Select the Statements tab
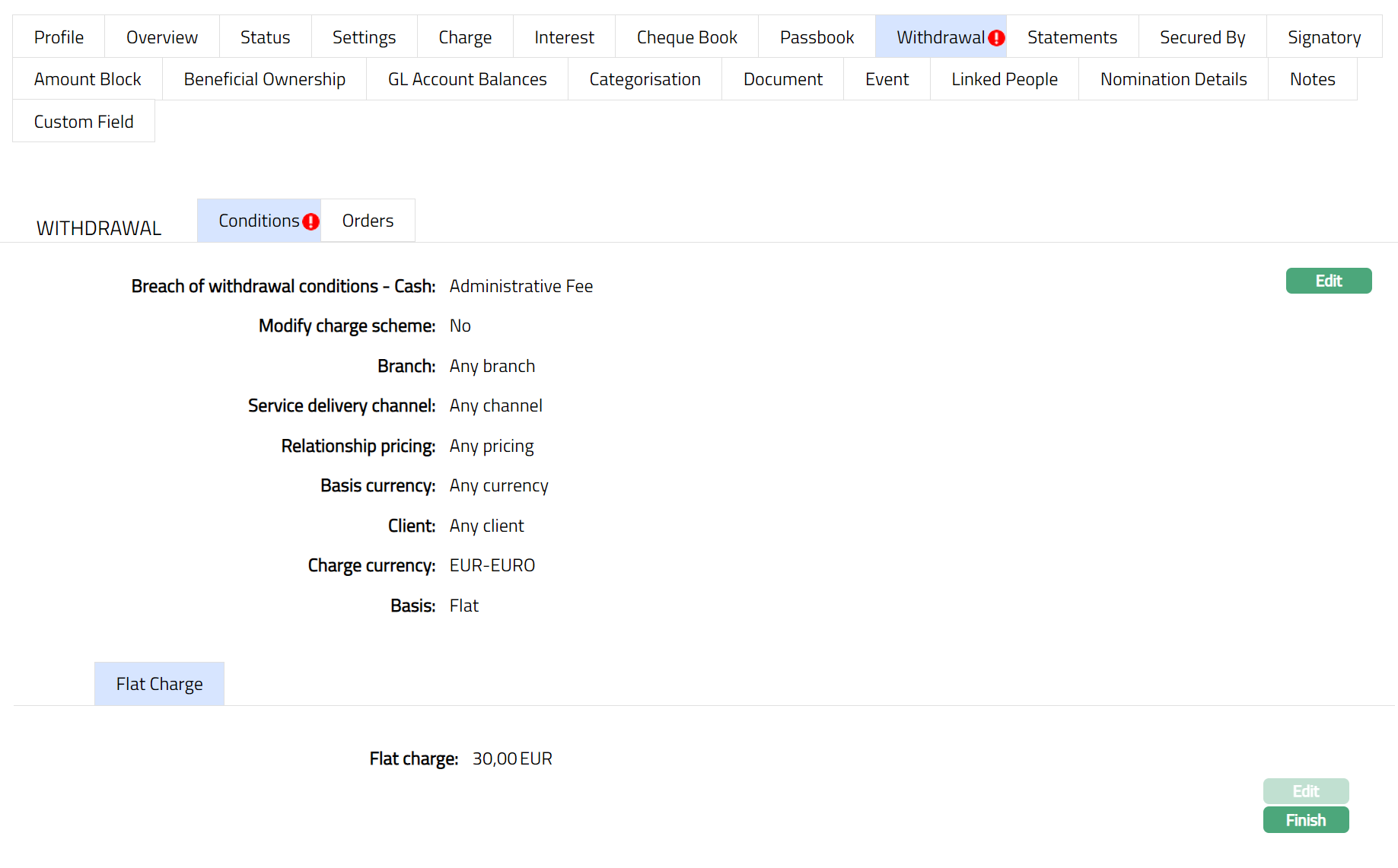Screen dimensions: 1398x868 click(1072, 37)
